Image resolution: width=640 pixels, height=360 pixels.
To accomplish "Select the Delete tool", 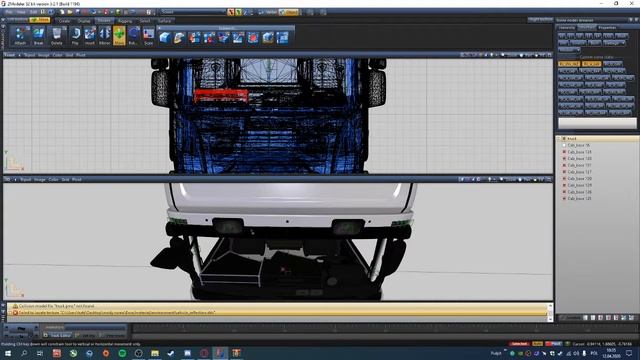I will (57, 36).
